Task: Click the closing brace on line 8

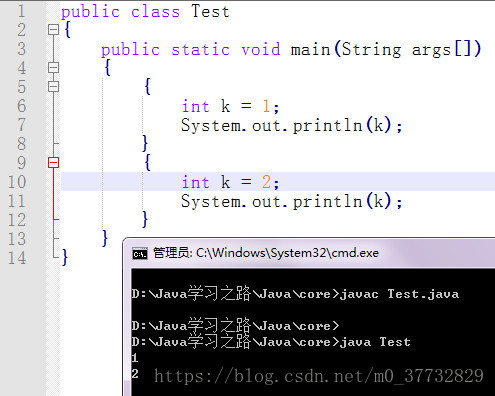Action: [145, 144]
